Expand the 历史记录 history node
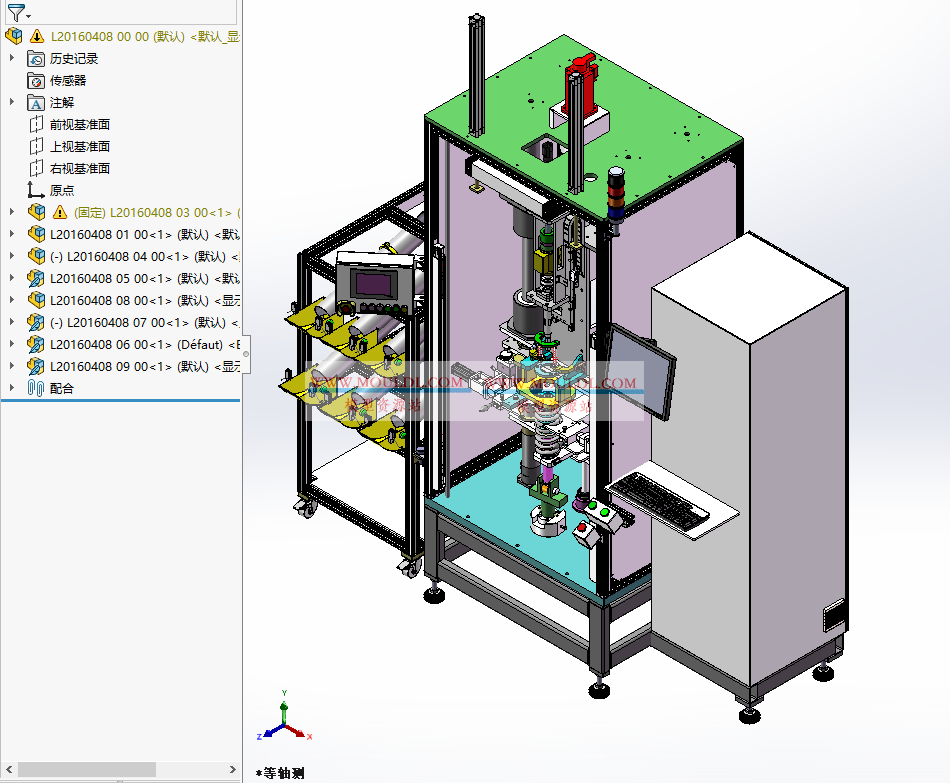This screenshot has width=950, height=783. (12, 58)
